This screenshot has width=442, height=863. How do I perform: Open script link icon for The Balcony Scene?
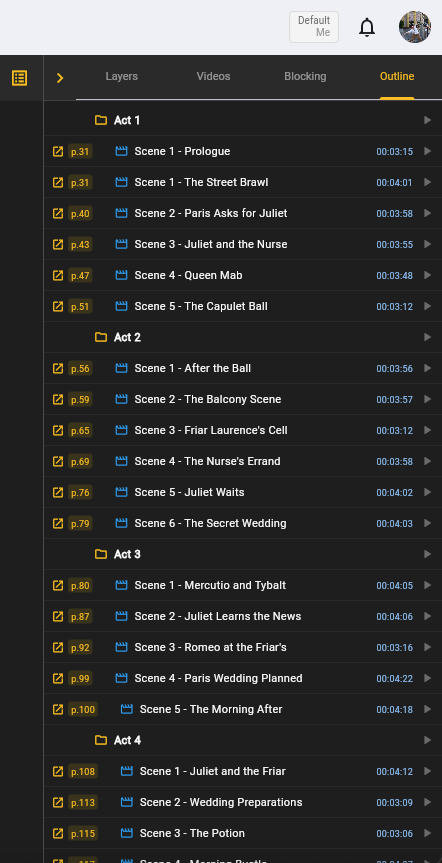(x=58, y=399)
